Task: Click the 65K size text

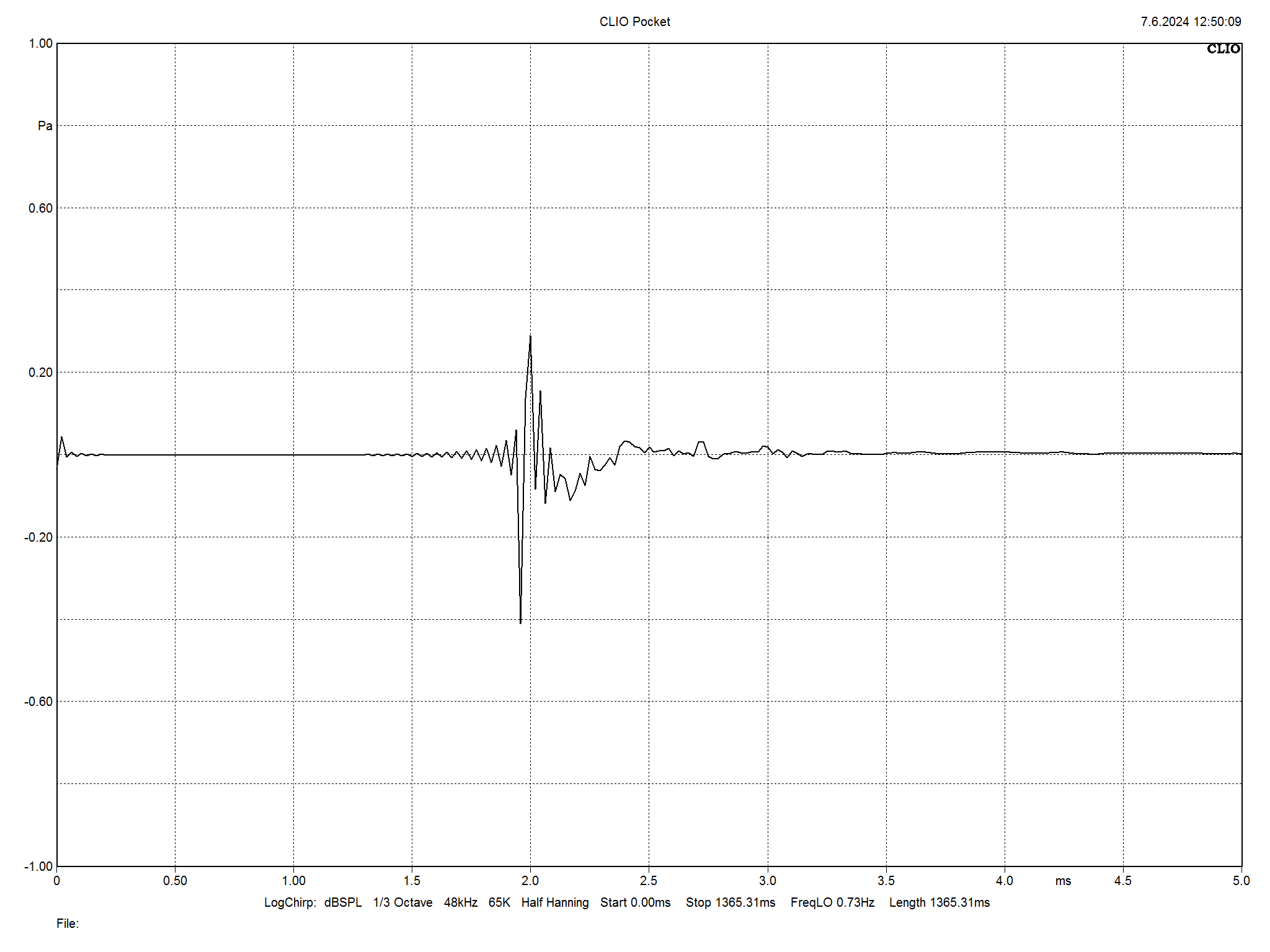Action: [x=499, y=903]
